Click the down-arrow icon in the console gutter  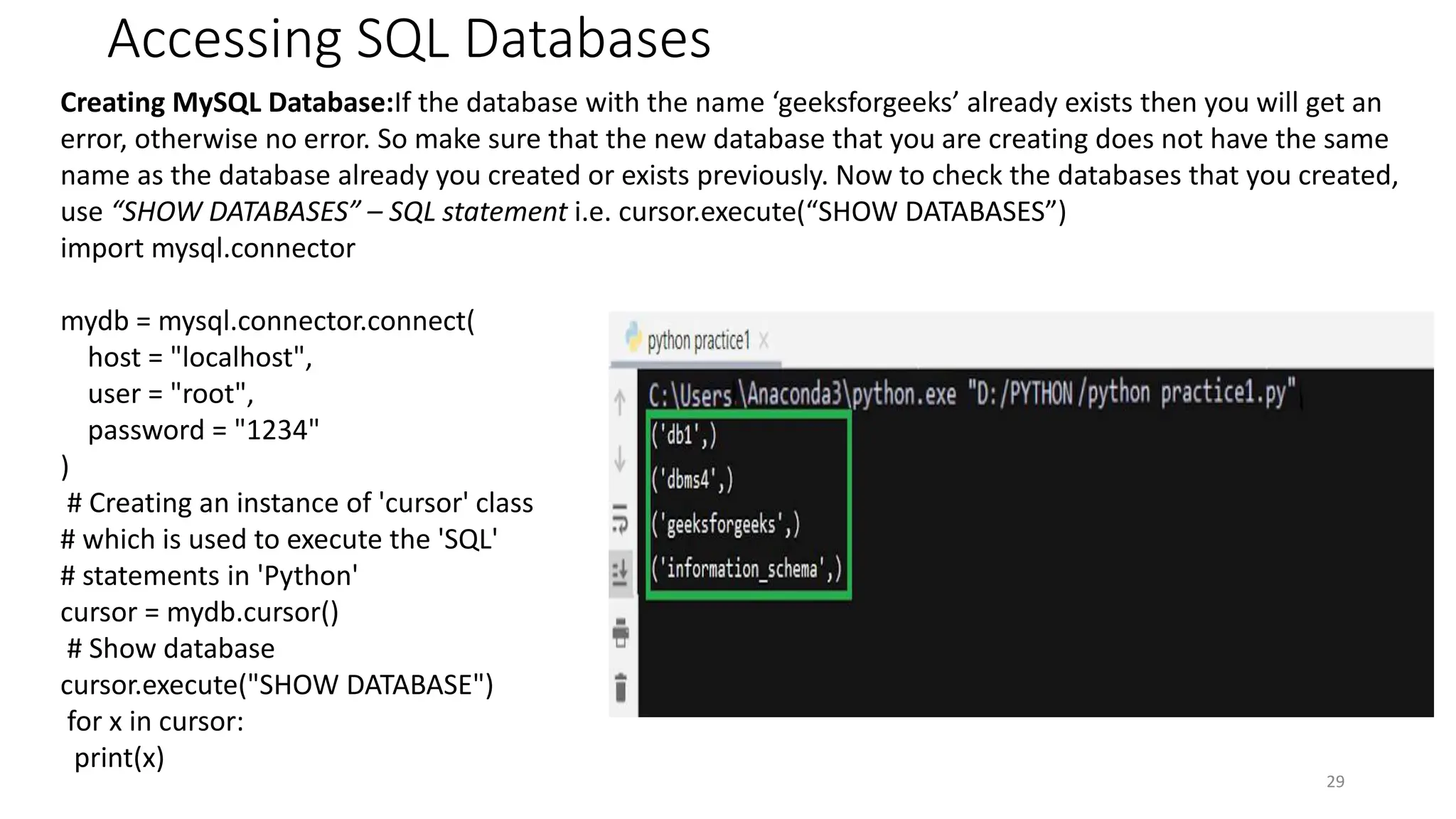tap(620, 459)
